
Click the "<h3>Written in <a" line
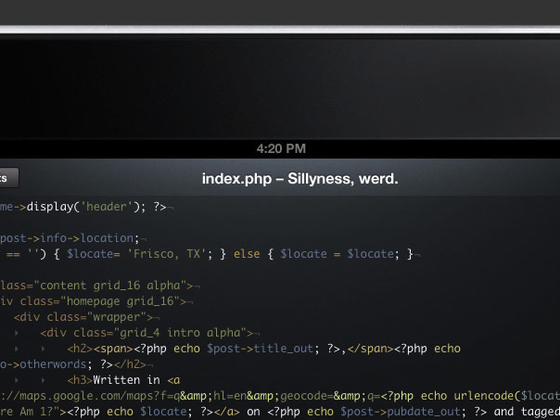pyautogui.click(x=124, y=380)
